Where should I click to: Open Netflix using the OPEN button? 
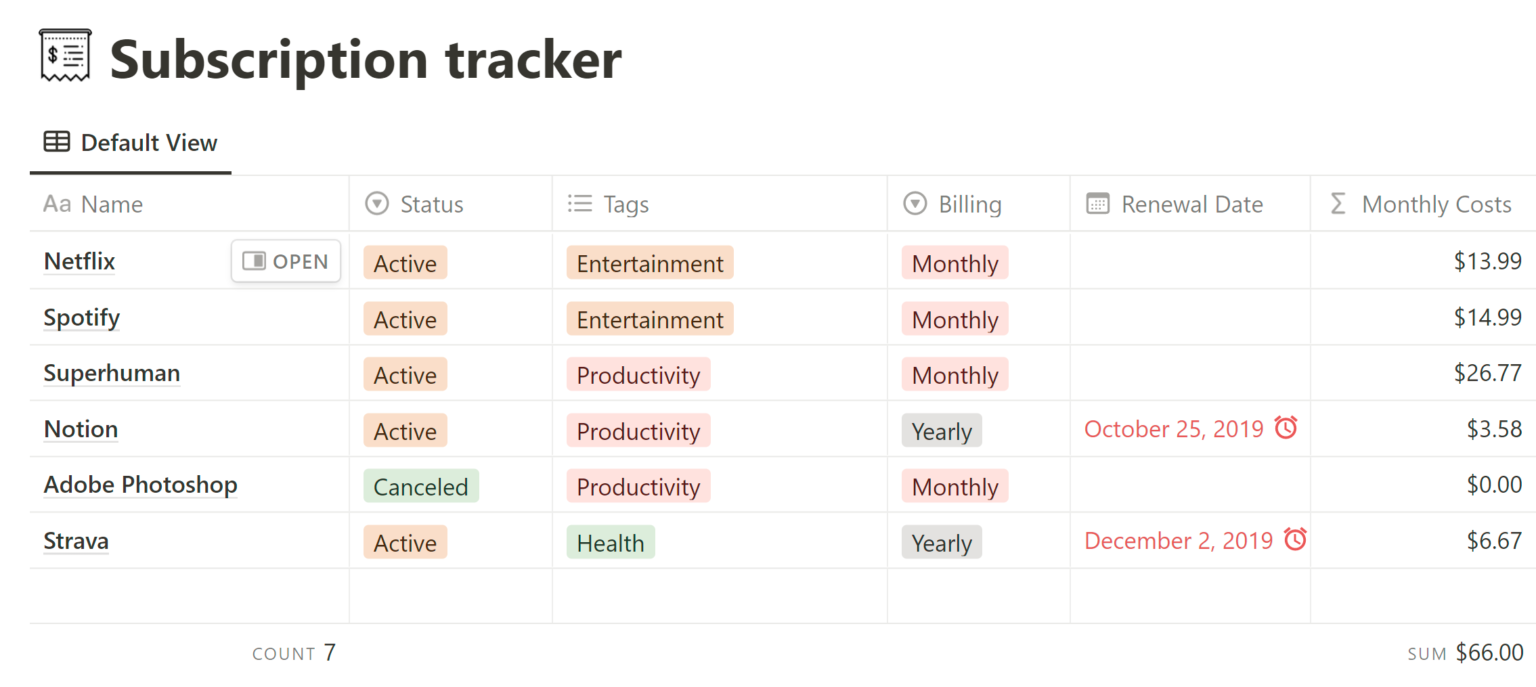(x=286, y=261)
